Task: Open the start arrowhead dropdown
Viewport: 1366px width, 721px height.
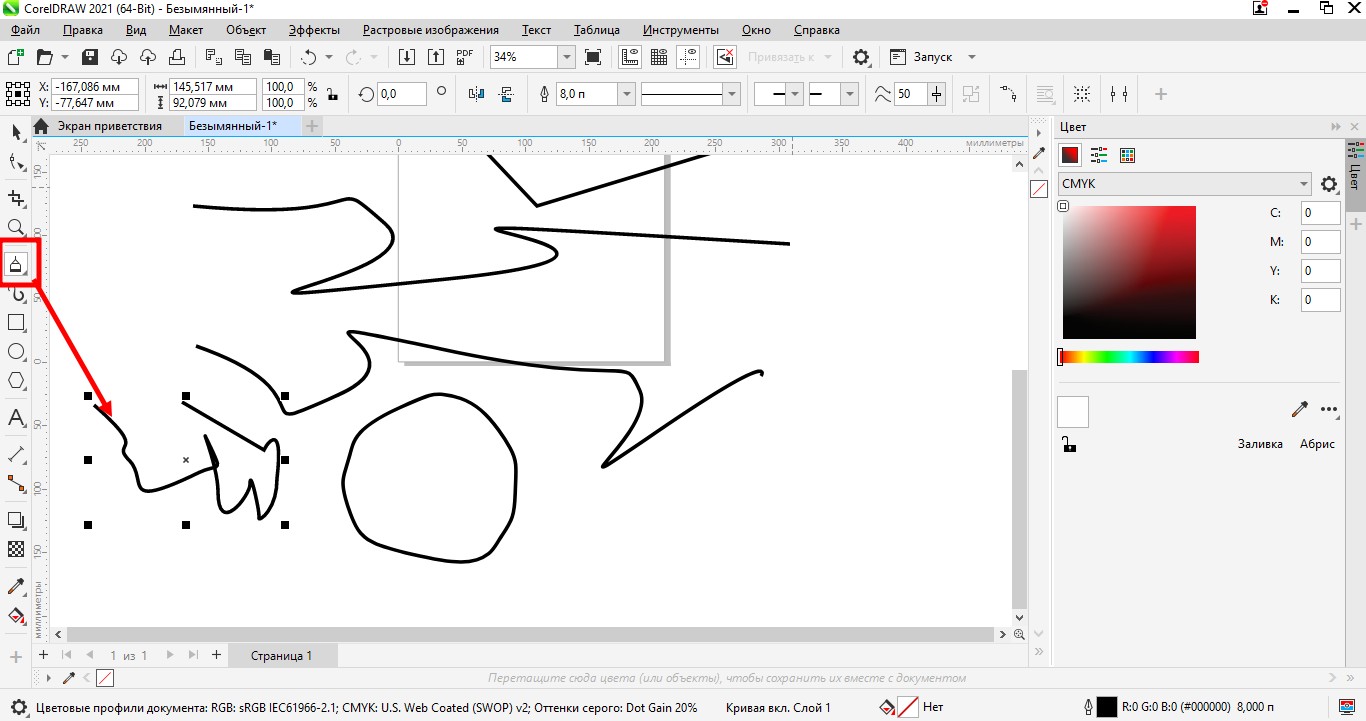Action: tap(794, 94)
